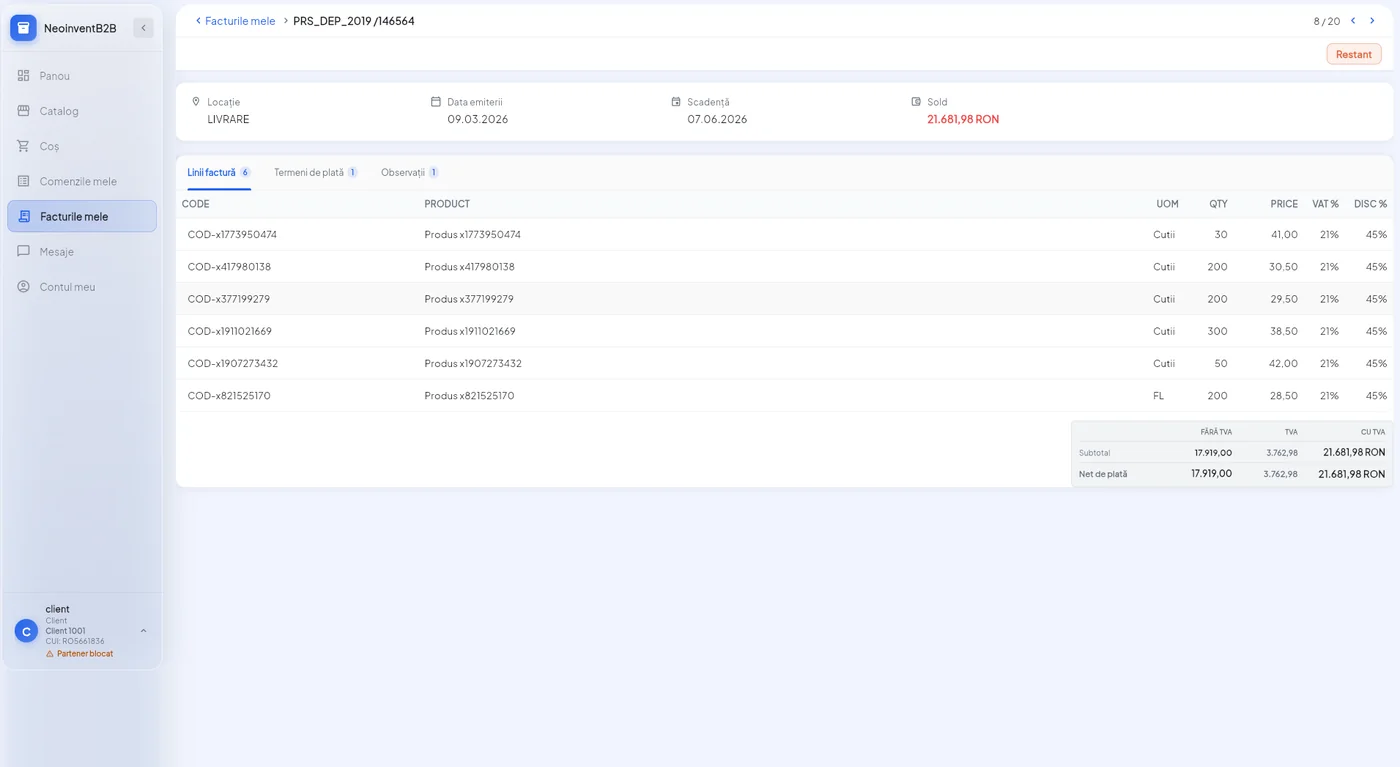Open the Panou dashboard icon
The height and width of the screenshot is (767, 1400).
(x=24, y=76)
